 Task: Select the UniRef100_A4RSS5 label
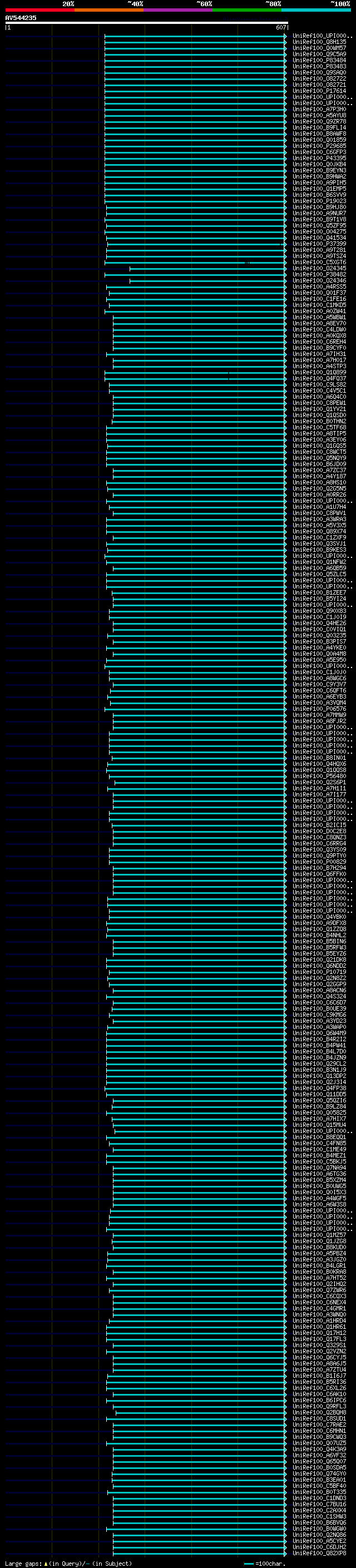click(x=319, y=286)
